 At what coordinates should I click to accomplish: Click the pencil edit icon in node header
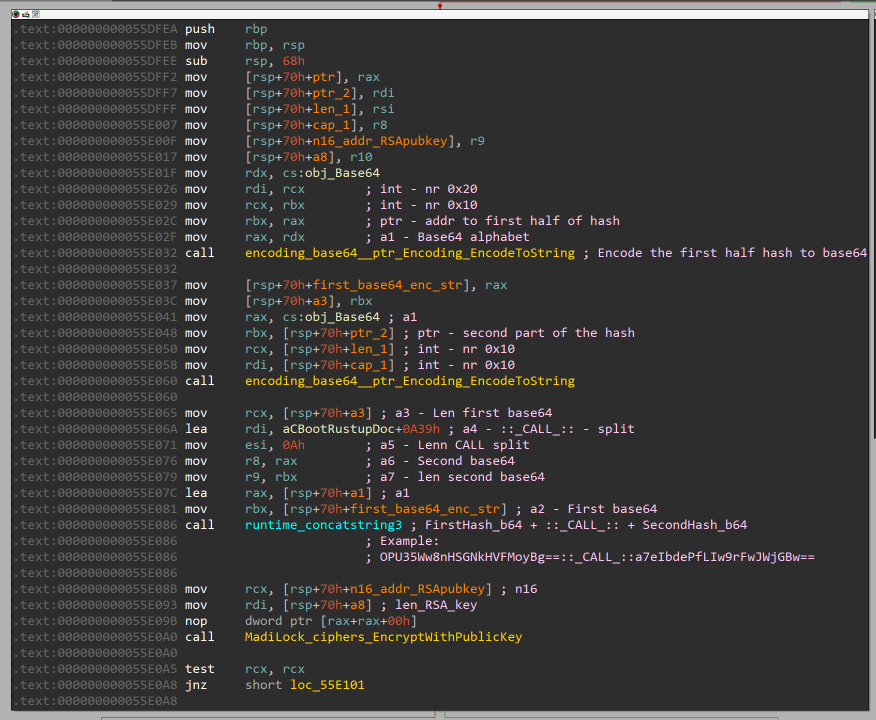[26, 14]
